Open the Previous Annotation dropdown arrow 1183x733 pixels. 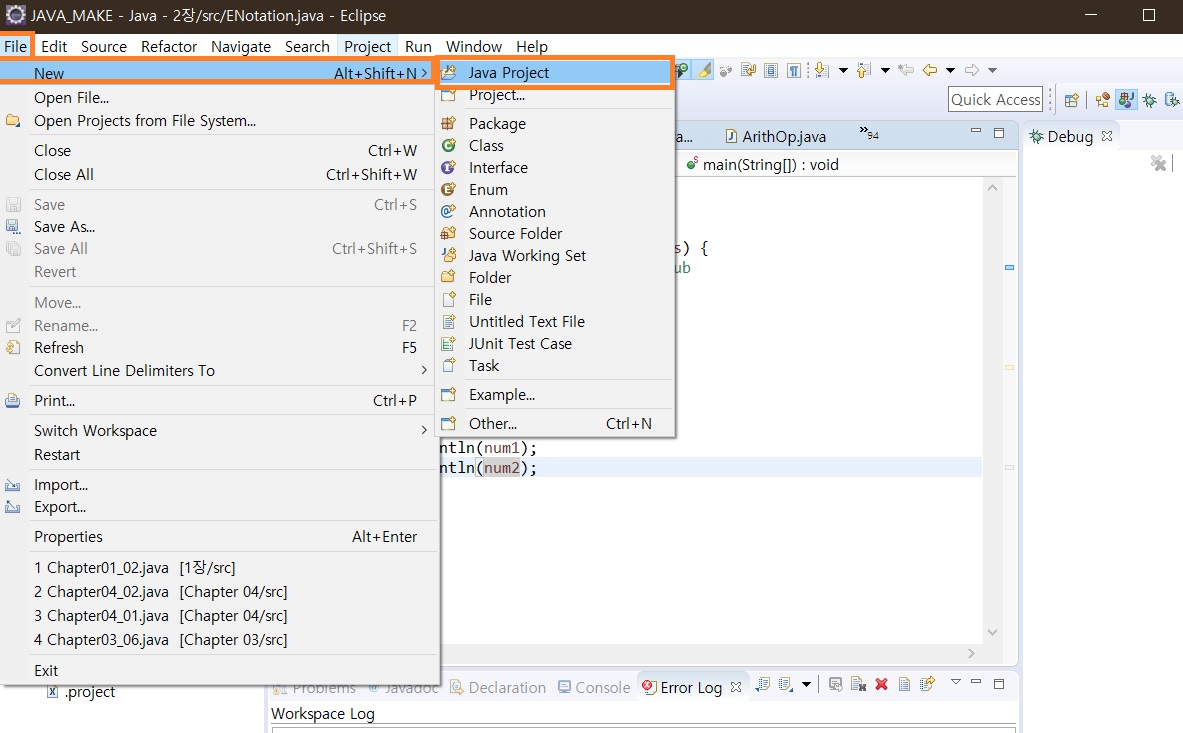[x=885, y=70]
